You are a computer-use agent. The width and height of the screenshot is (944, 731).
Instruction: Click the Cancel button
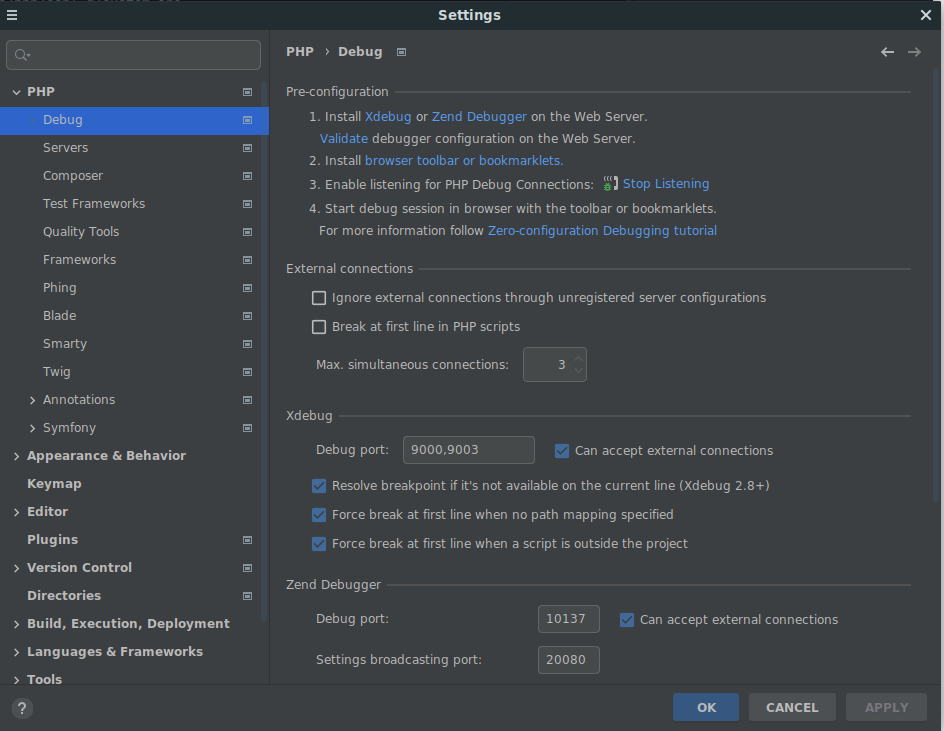[x=792, y=708]
